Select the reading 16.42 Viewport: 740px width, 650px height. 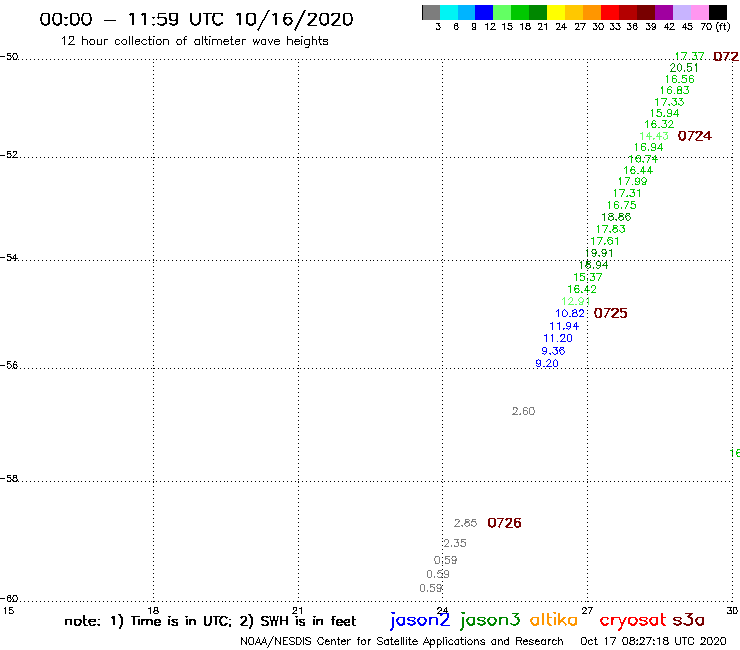point(582,289)
